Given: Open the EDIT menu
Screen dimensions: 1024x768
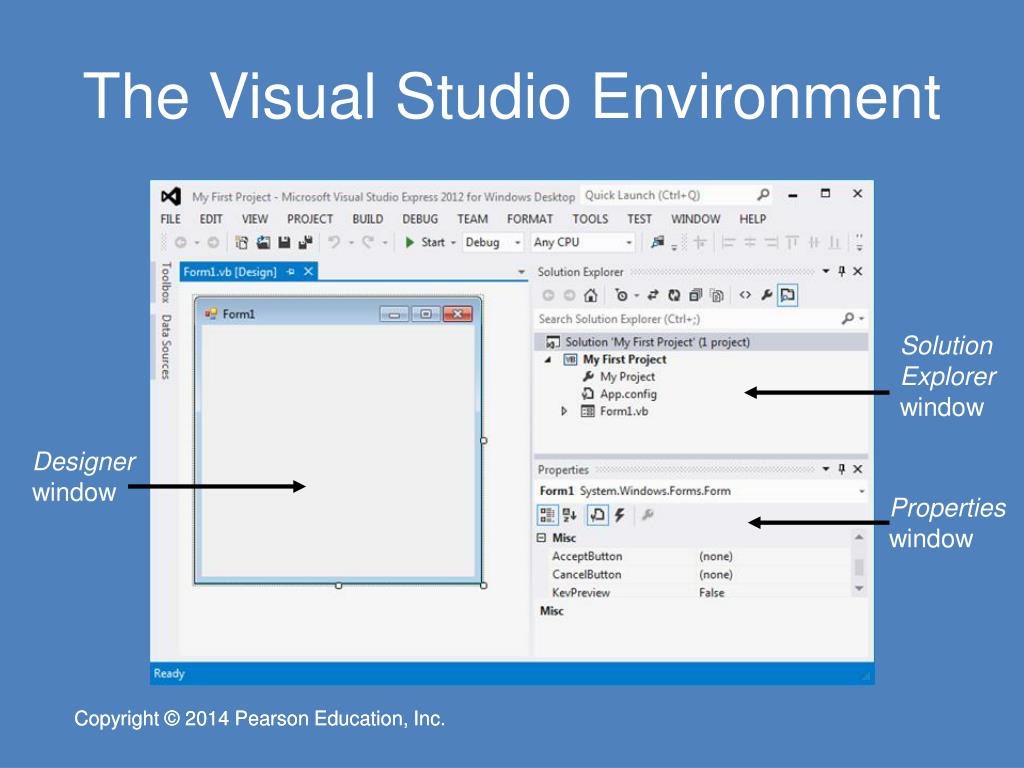Looking at the screenshot, I should pos(210,219).
